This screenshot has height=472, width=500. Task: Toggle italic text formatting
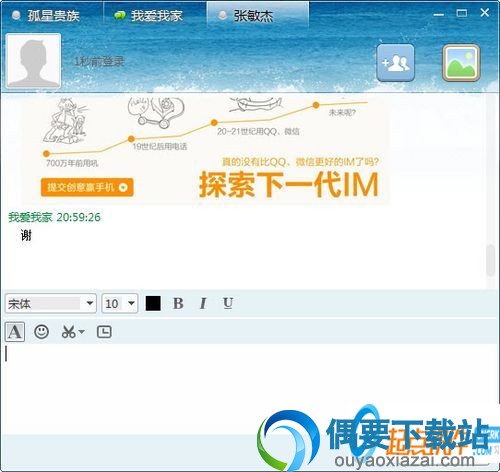(x=203, y=303)
